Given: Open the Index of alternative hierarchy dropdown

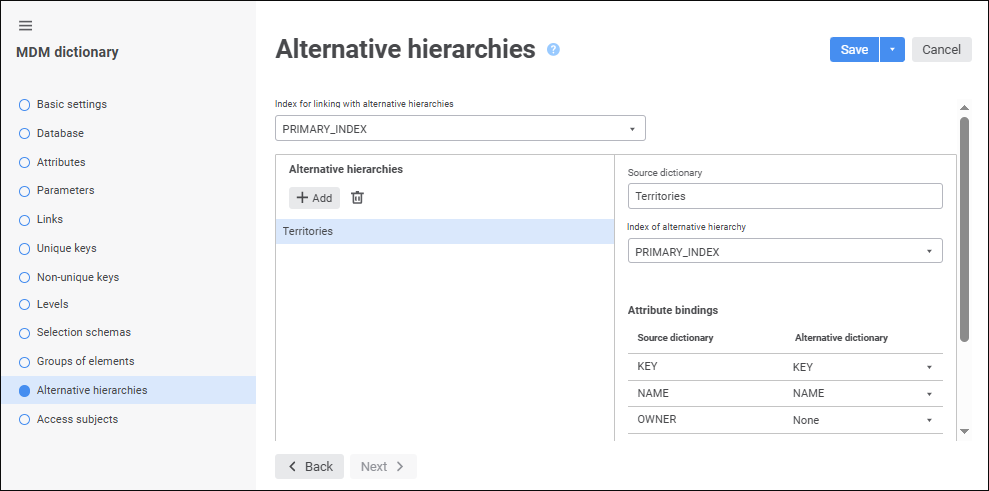Looking at the screenshot, I should [785, 252].
